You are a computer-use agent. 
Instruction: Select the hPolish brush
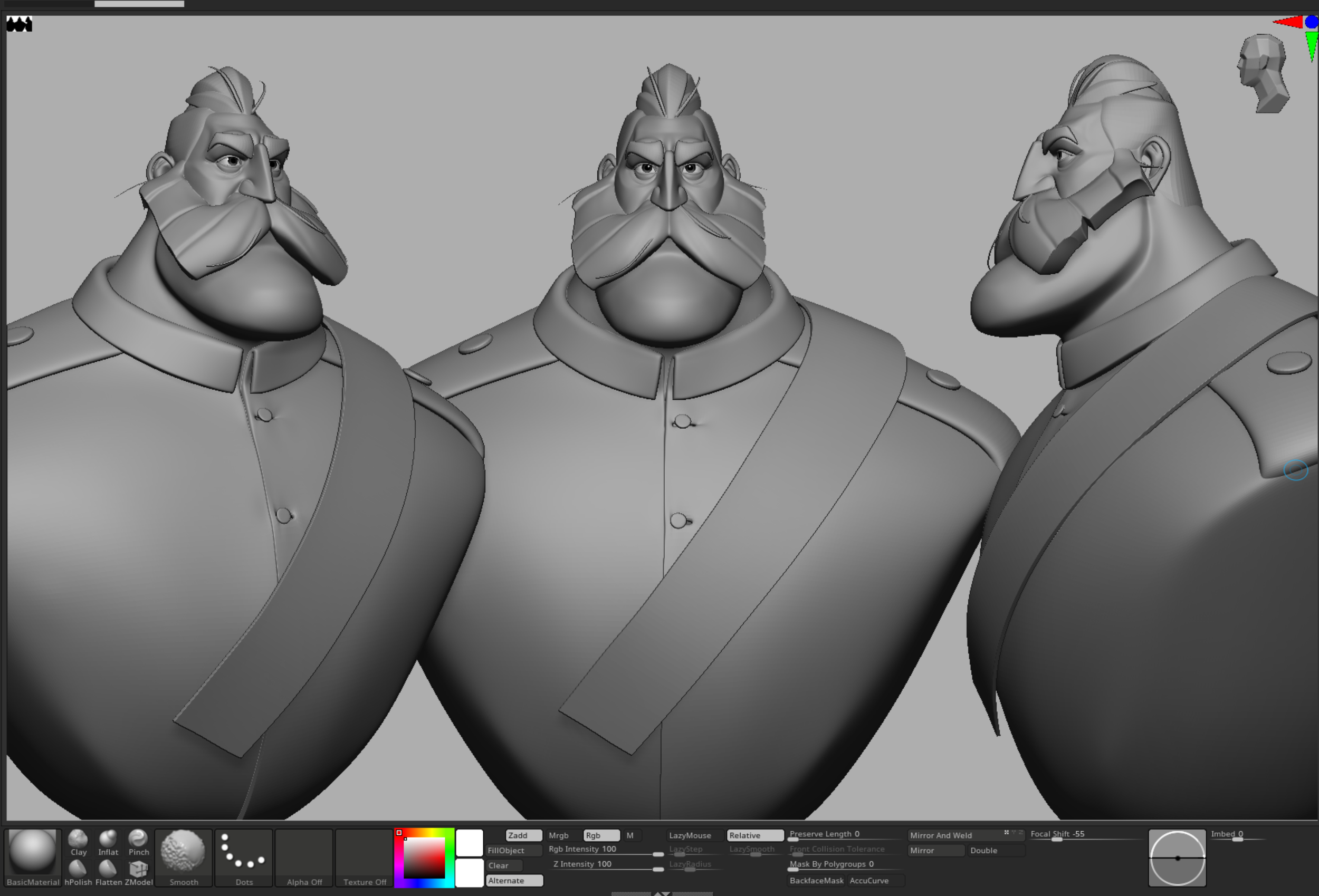point(78,873)
